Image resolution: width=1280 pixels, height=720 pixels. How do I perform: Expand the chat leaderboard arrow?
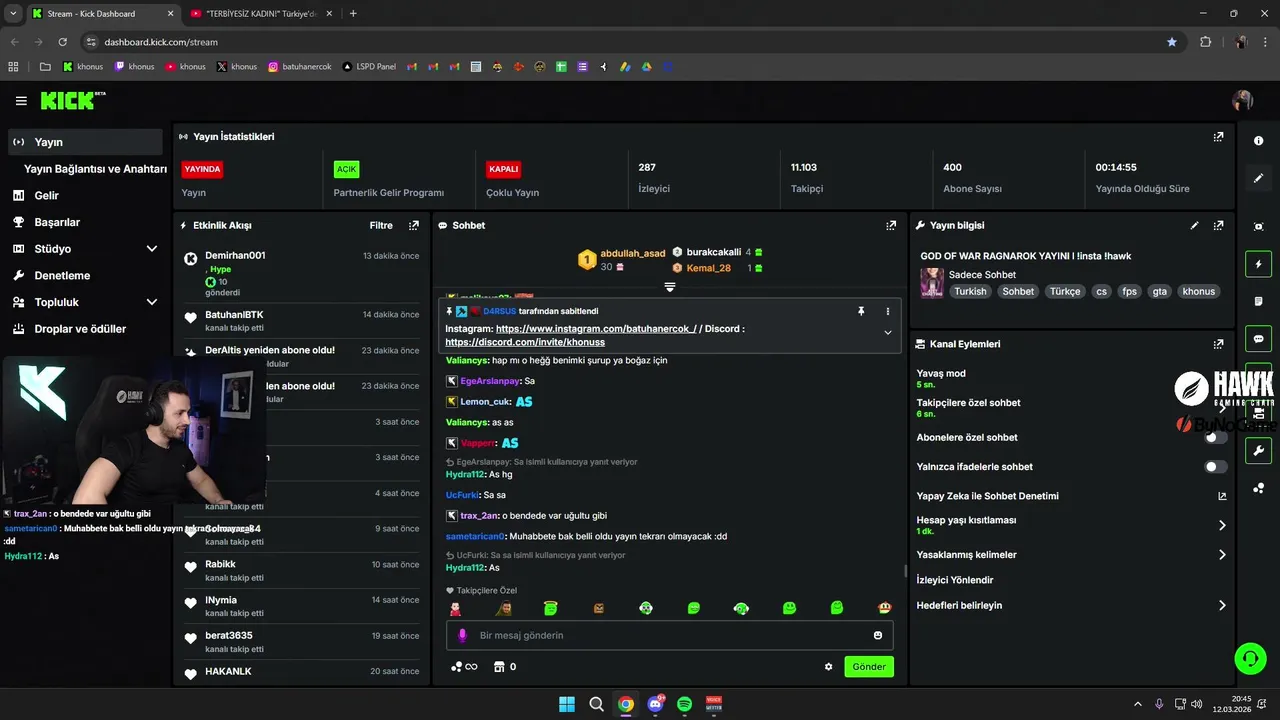pyautogui.click(x=670, y=287)
